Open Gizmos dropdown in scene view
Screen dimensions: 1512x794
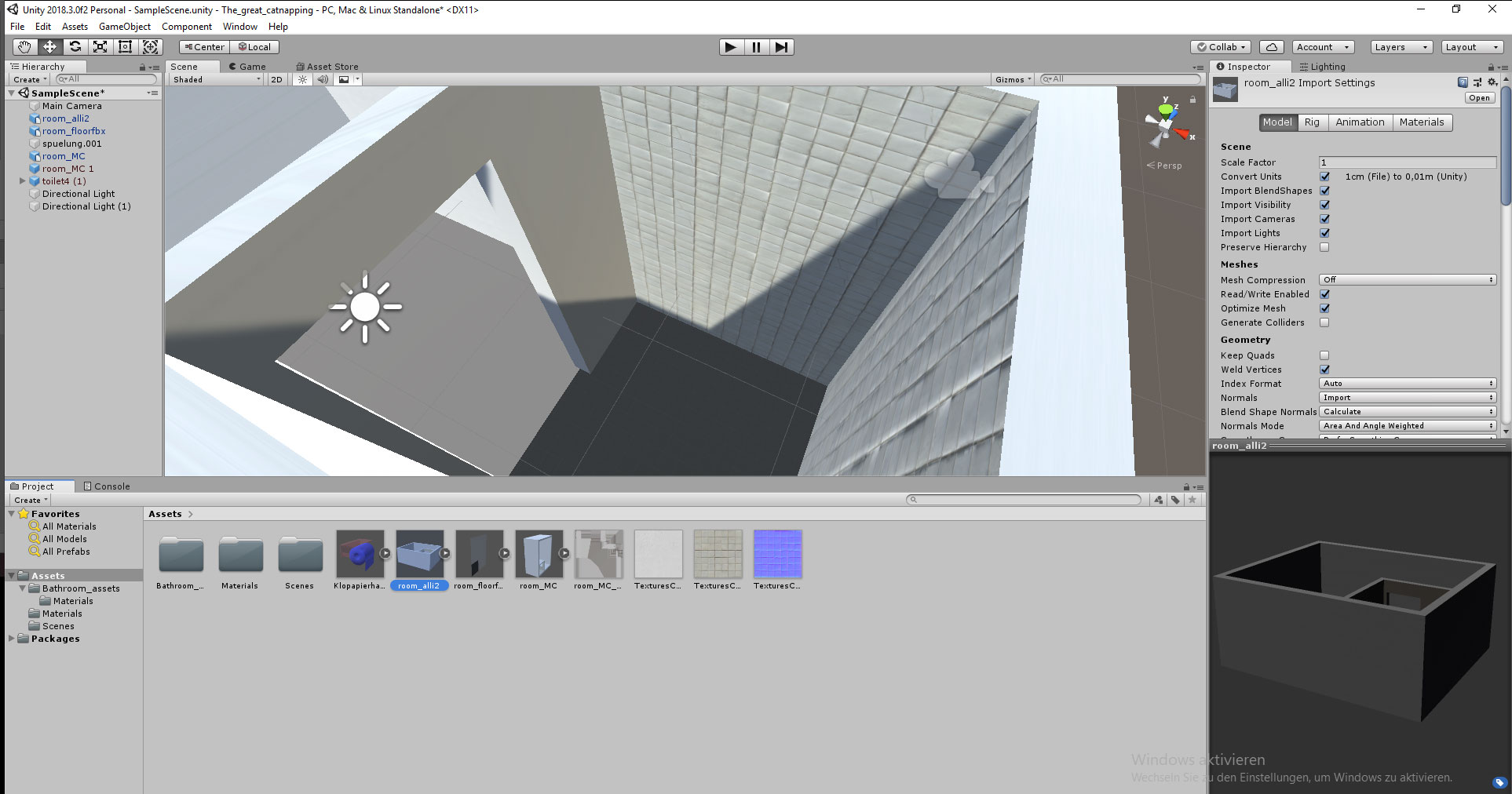click(1013, 79)
